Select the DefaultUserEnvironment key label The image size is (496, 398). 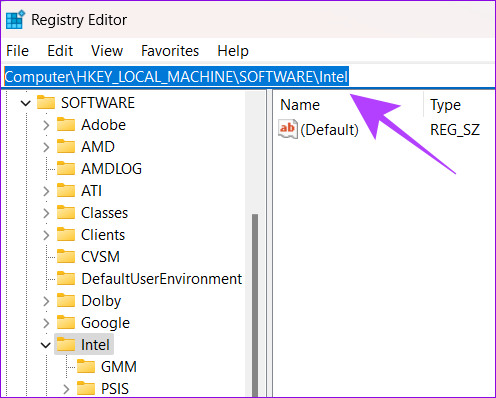162,279
